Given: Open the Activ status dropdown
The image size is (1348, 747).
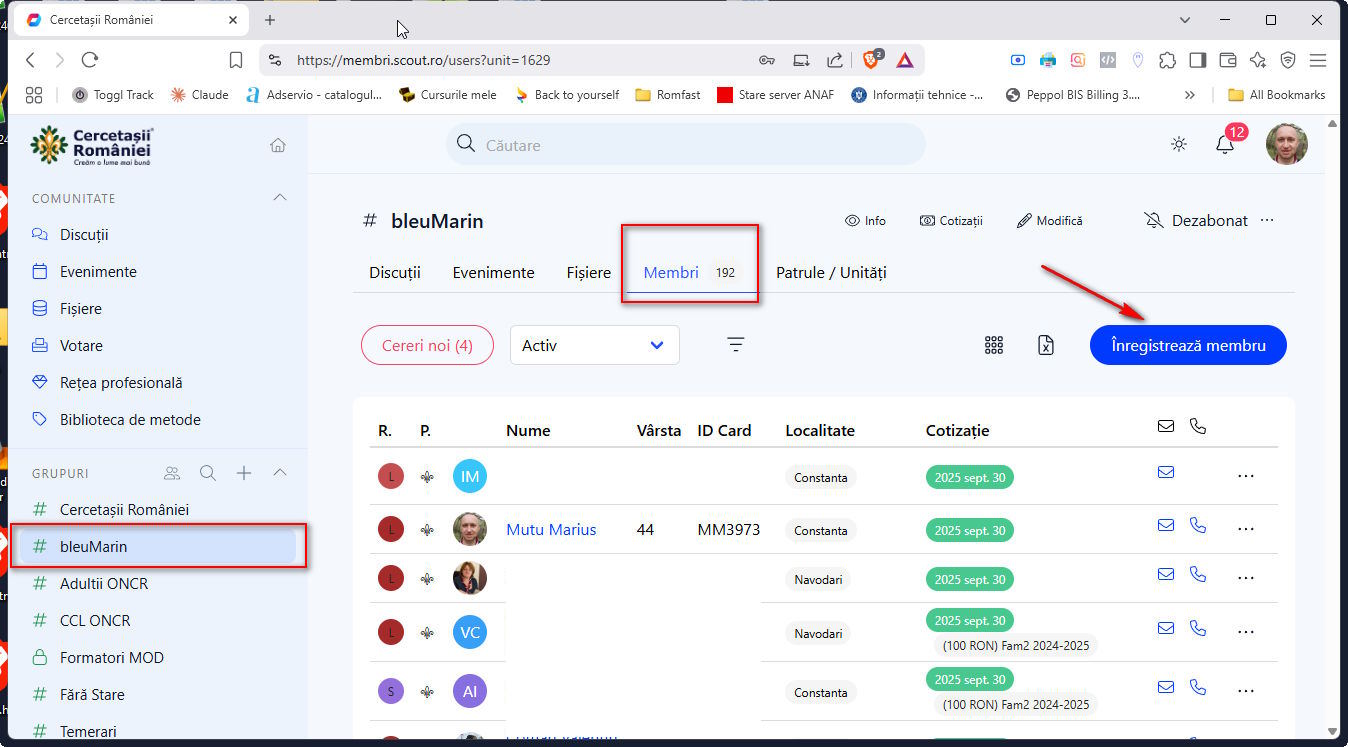Looking at the screenshot, I should tap(594, 345).
